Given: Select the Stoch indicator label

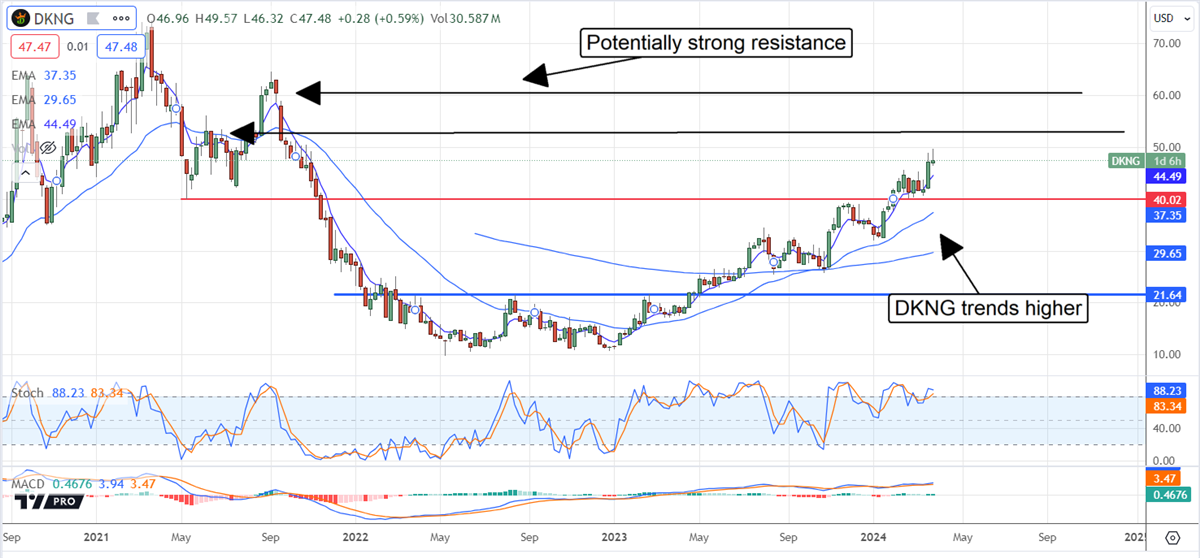Looking at the screenshot, I should (x=27, y=393).
